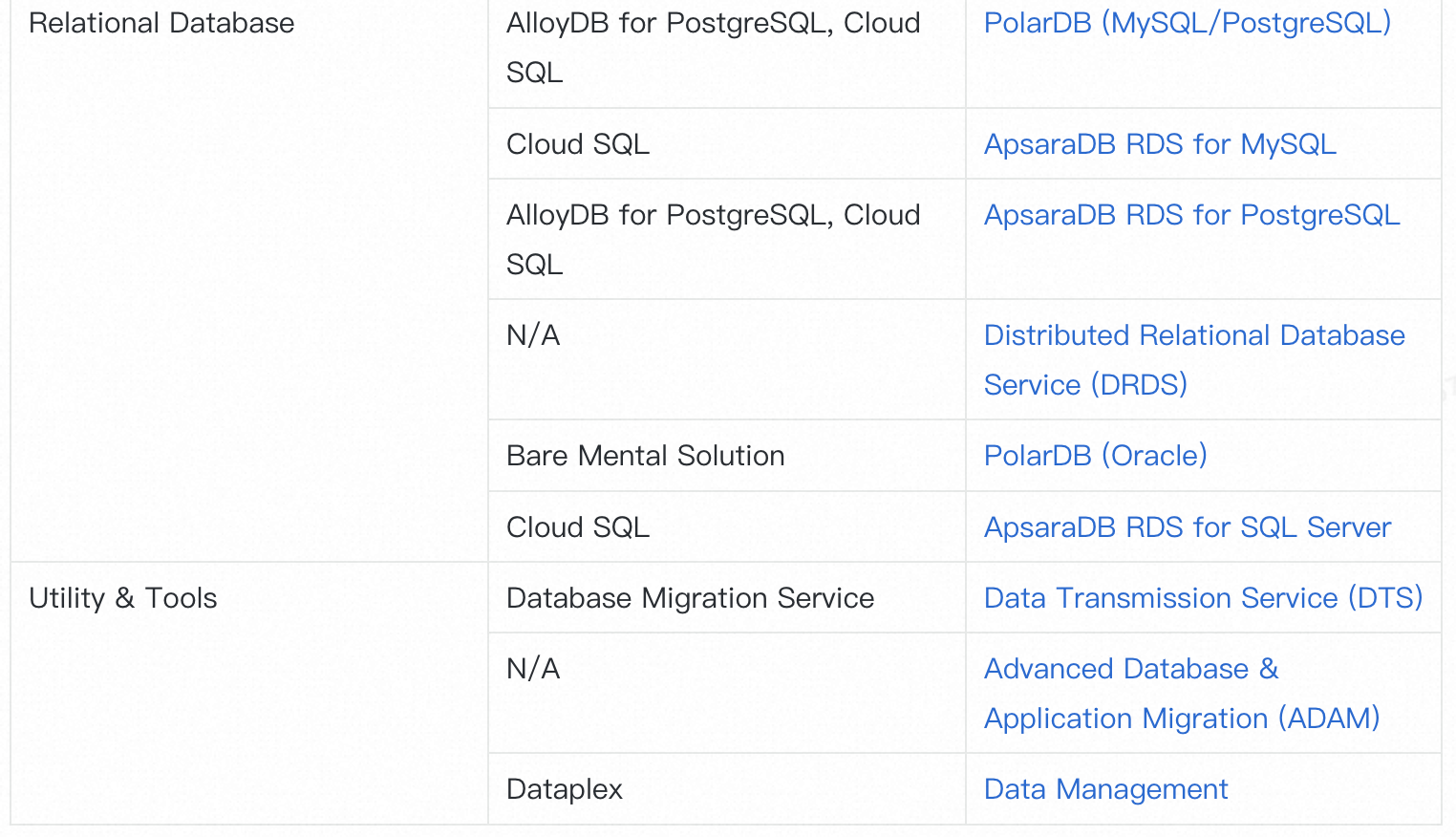Open Advanced Database & Application Migration (ADAM)

click(x=1182, y=694)
